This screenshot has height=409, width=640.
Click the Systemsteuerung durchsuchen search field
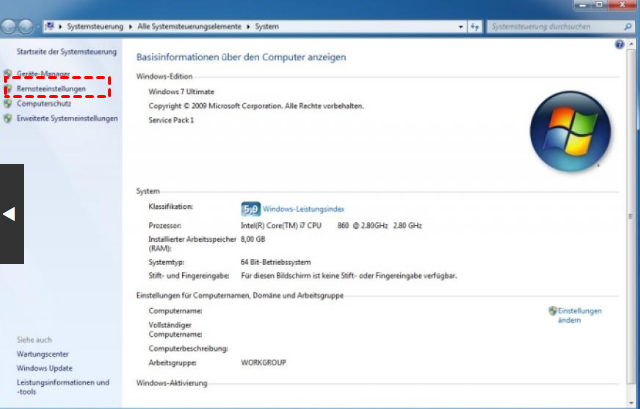(554, 27)
